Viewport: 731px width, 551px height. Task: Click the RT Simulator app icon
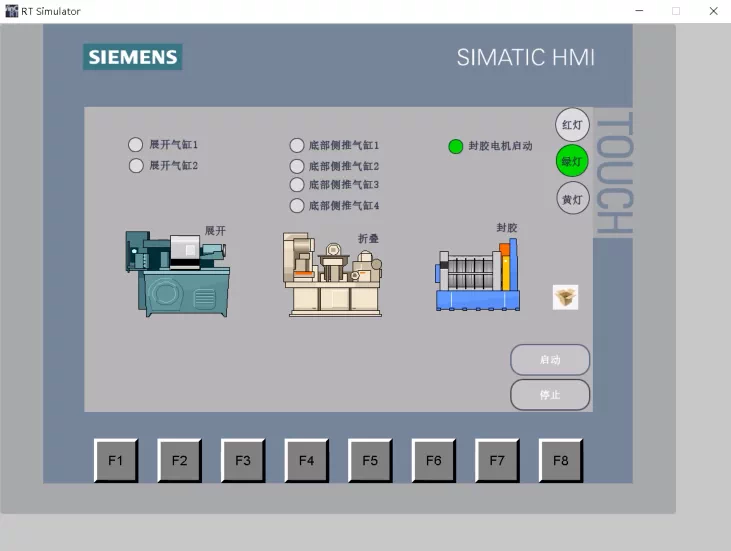[x=11, y=11]
